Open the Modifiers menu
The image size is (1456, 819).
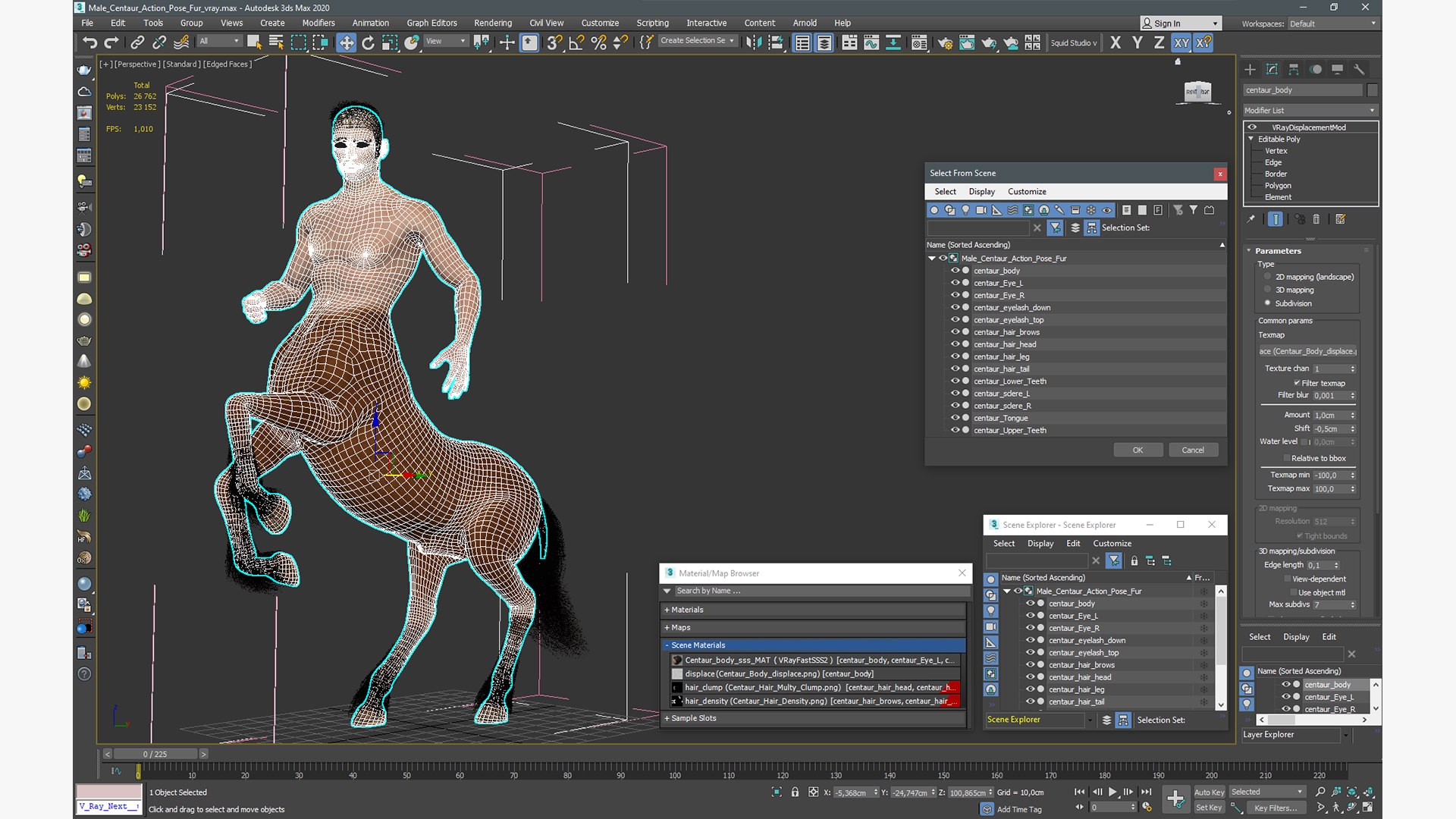(x=318, y=23)
